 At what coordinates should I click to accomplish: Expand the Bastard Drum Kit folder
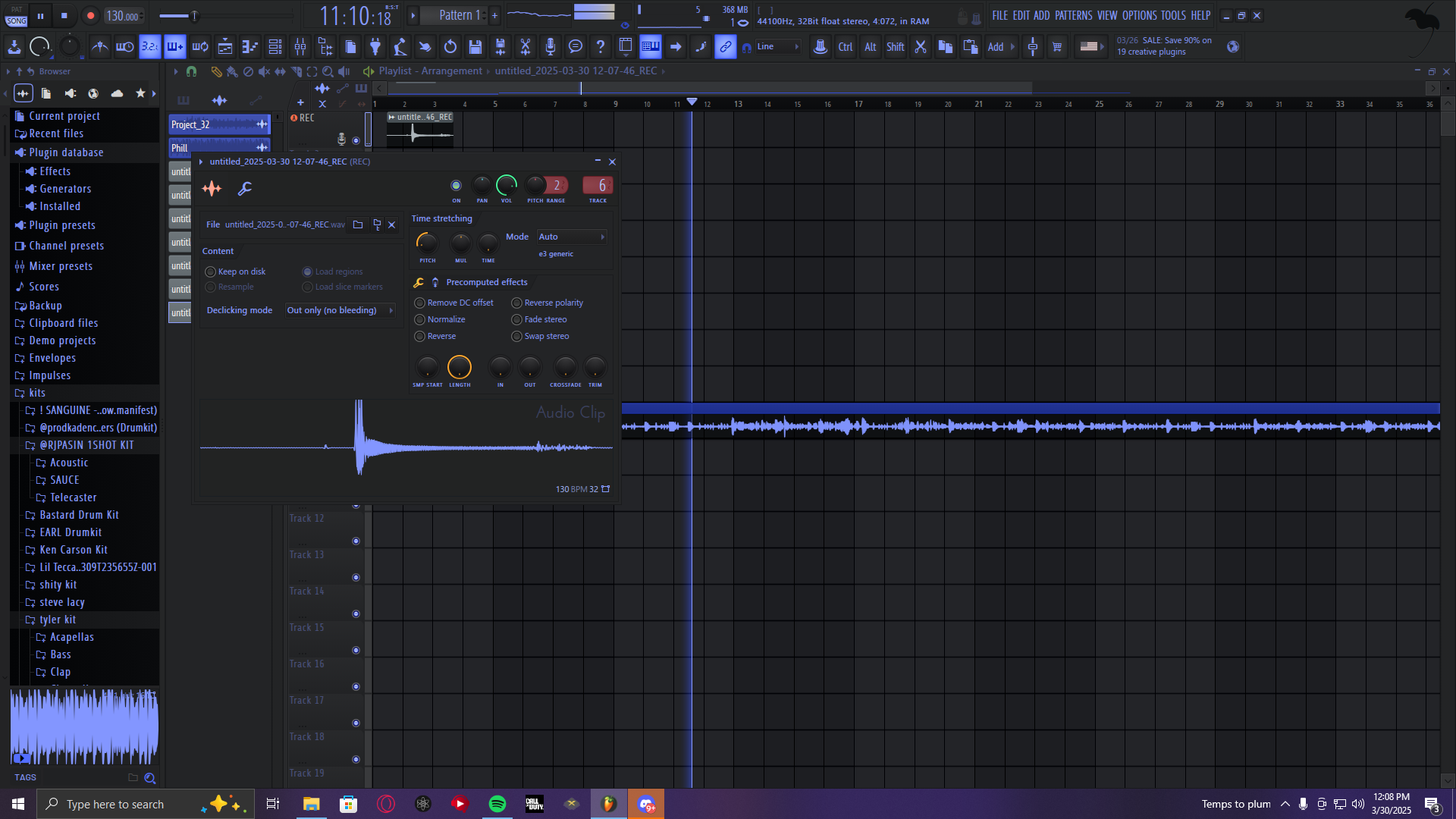tap(79, 515)
